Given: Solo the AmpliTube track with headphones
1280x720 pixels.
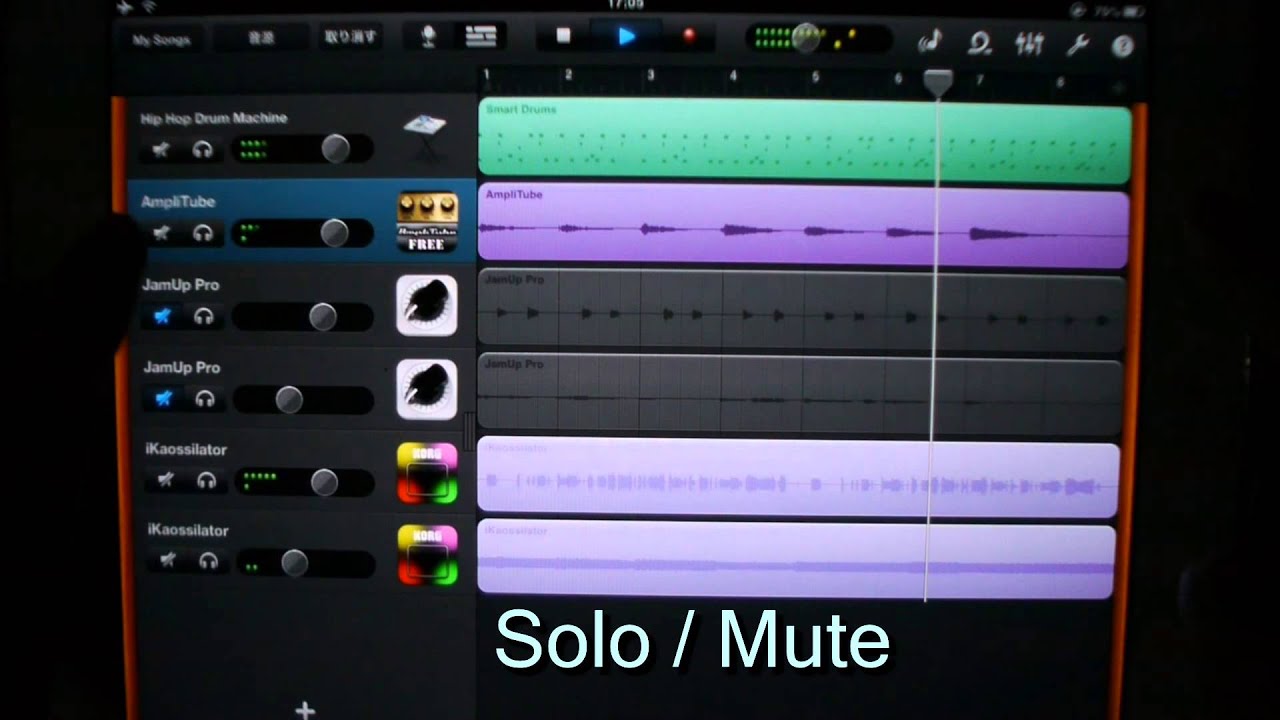Looking at the screenshot, I should click(x=204, y=233).
